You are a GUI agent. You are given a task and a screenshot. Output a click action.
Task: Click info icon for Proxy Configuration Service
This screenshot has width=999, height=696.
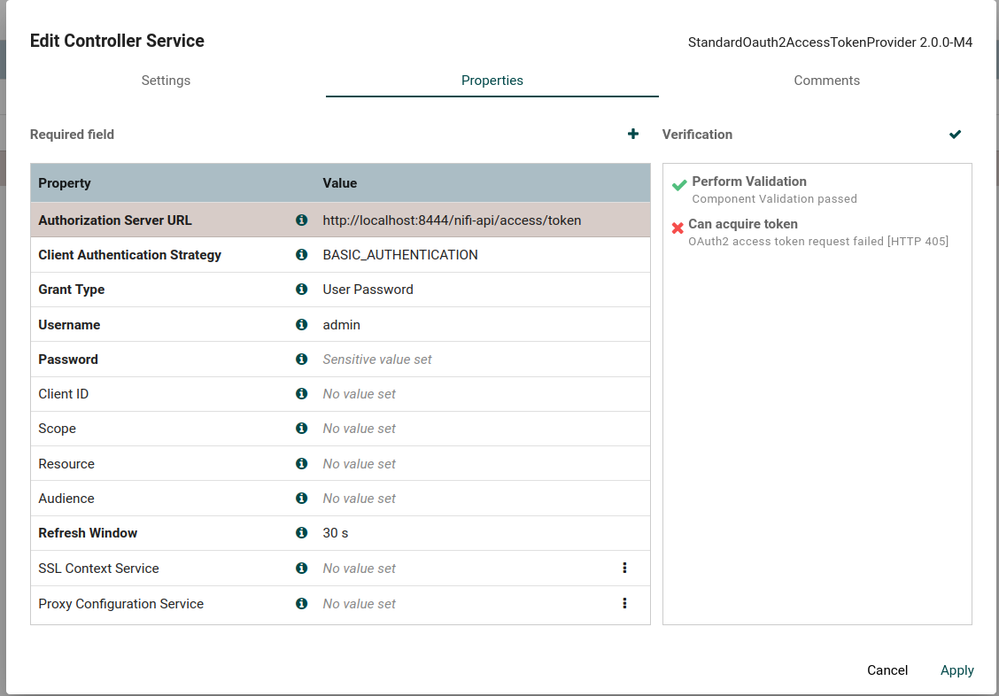pyautogui.click(x=301, y=603)
